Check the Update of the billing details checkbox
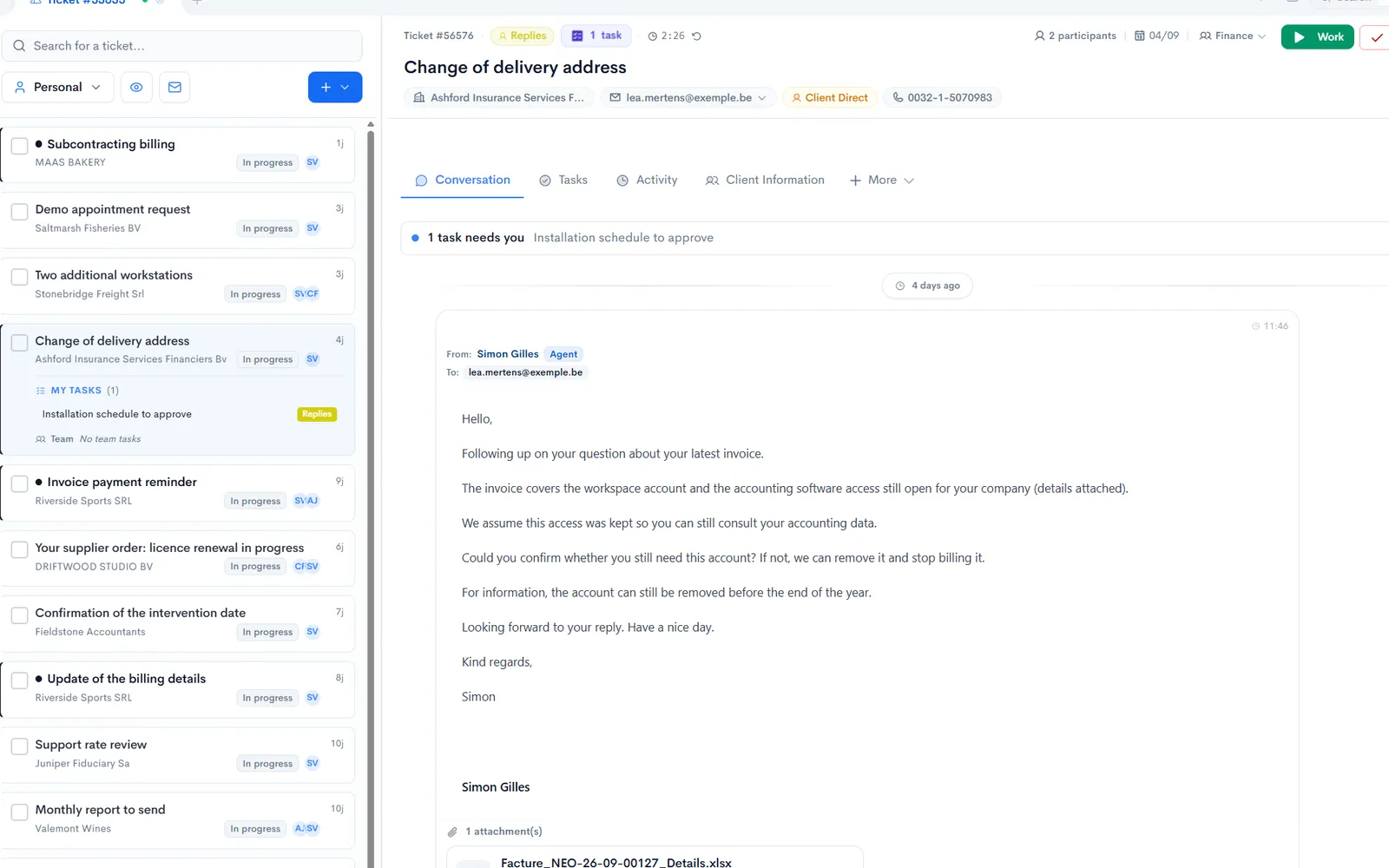 click(x=19, y=681)
